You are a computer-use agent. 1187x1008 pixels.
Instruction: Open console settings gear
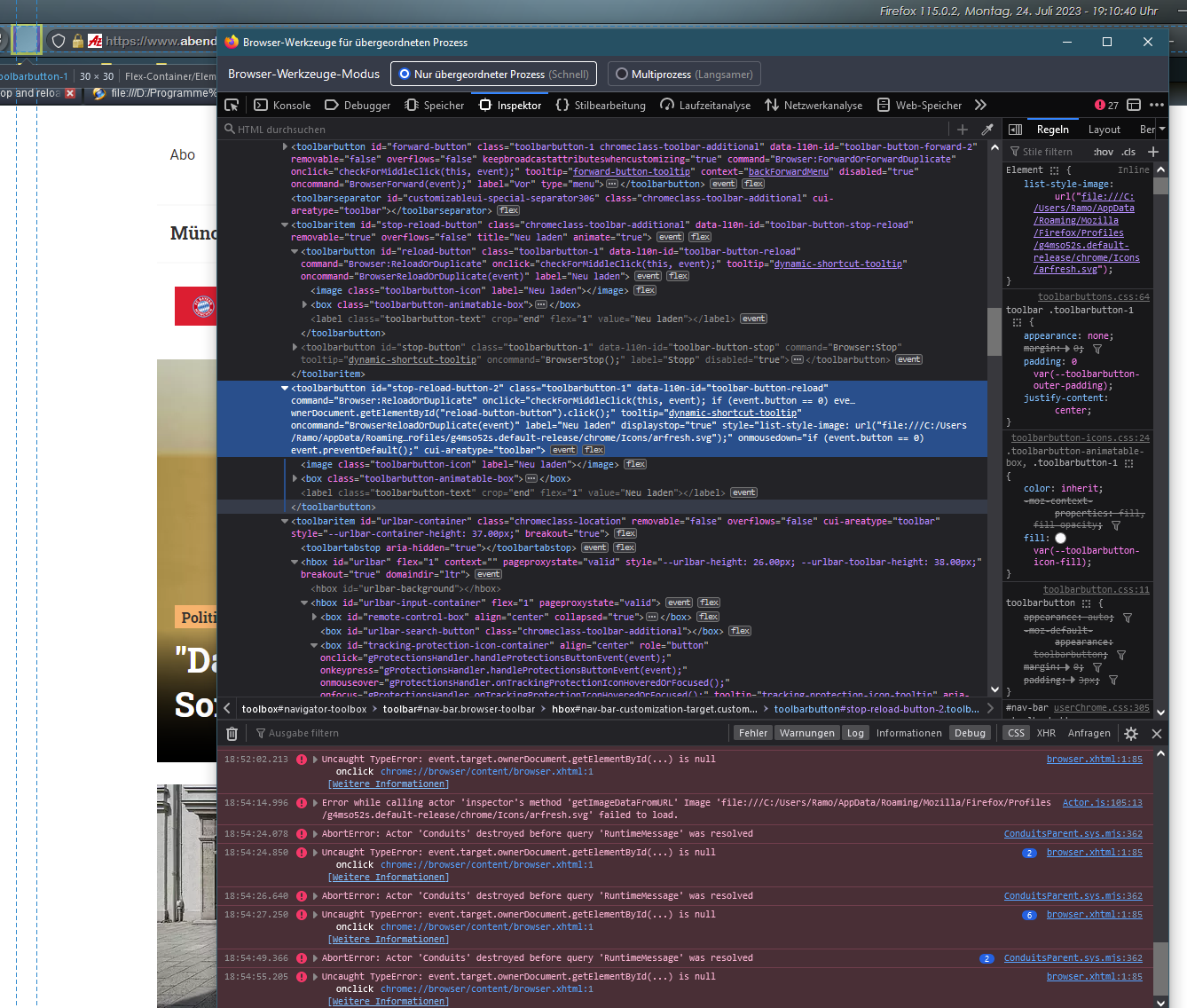point(1131,733)
